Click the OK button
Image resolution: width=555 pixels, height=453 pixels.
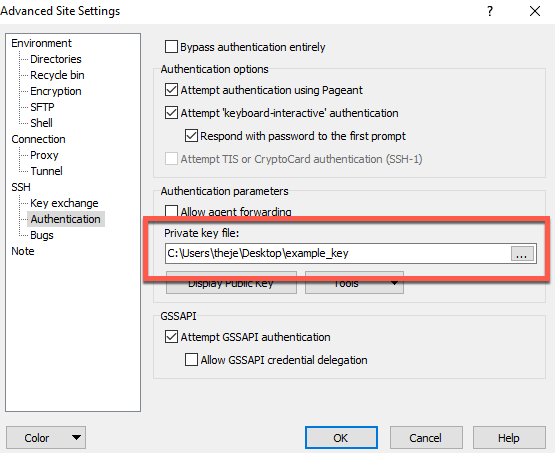tap(341, 438)
